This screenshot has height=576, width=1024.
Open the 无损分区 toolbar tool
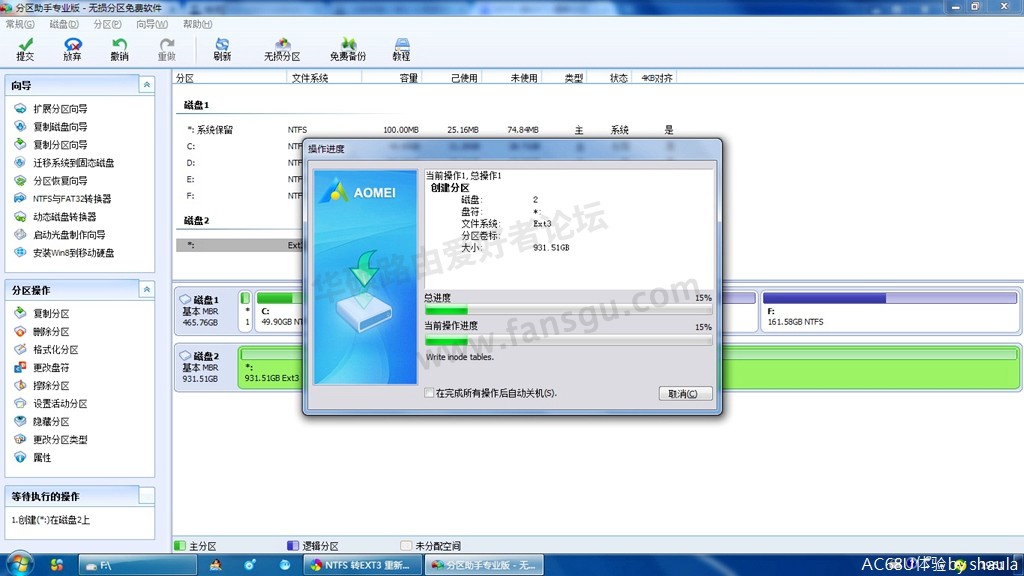(x=282, y=49)
